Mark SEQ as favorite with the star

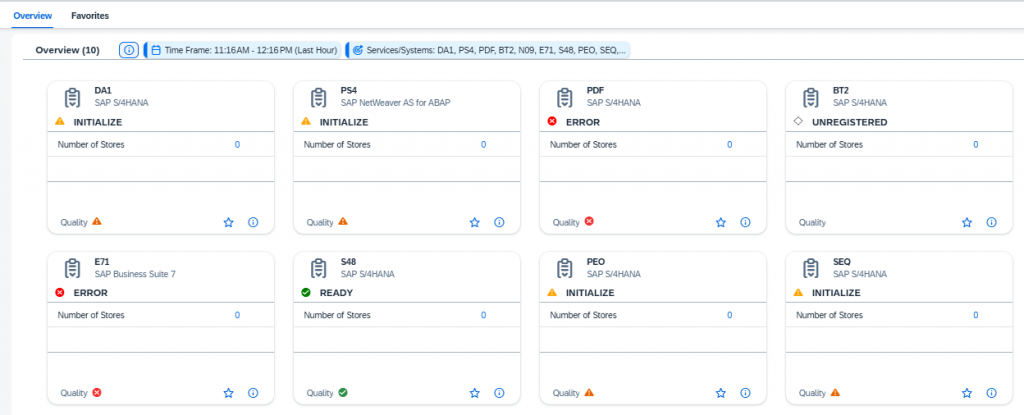coord(967,393)
